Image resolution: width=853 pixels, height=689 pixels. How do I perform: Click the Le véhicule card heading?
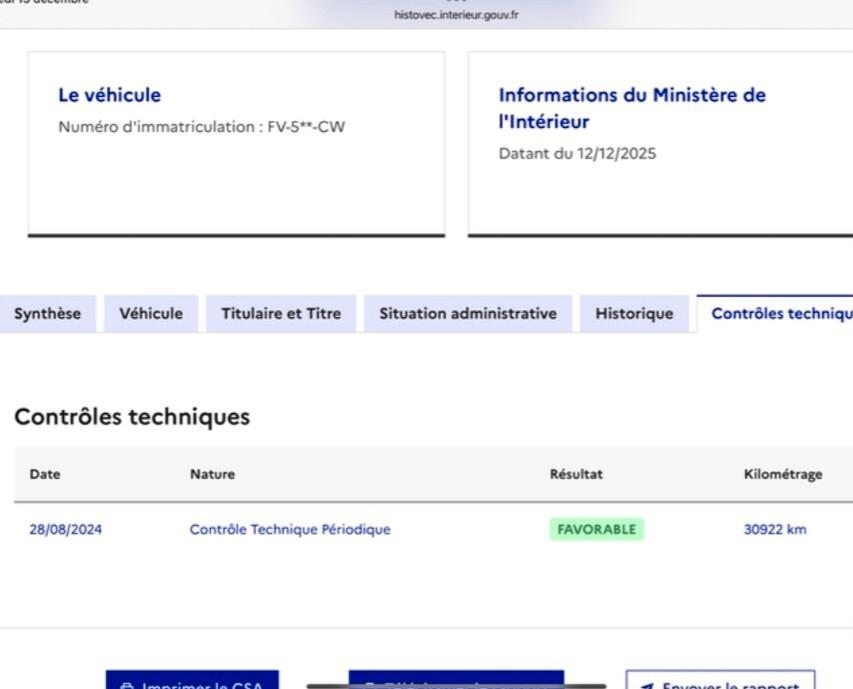[110, 95]
